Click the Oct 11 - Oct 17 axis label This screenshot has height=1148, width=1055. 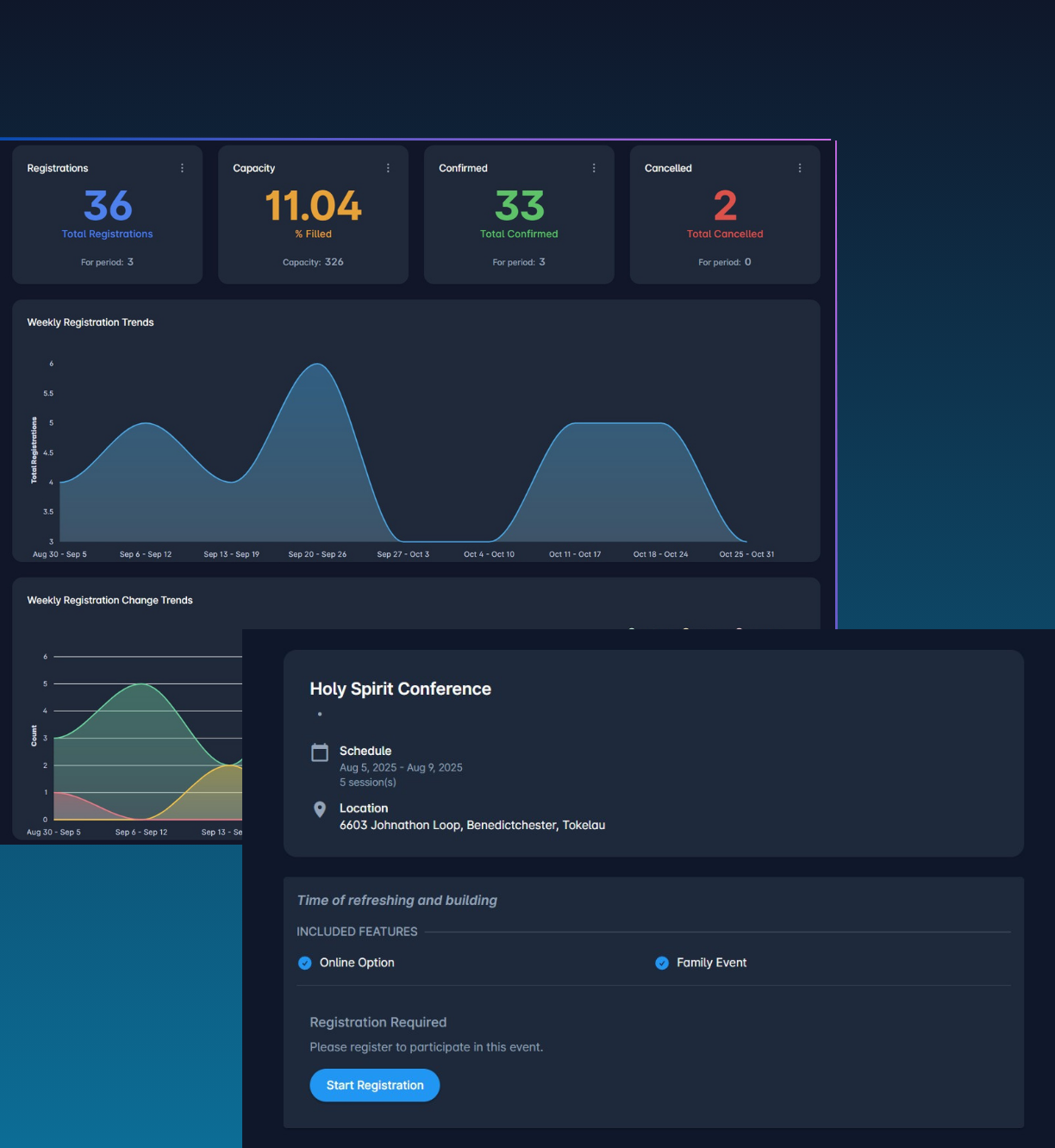coord(575,554)
